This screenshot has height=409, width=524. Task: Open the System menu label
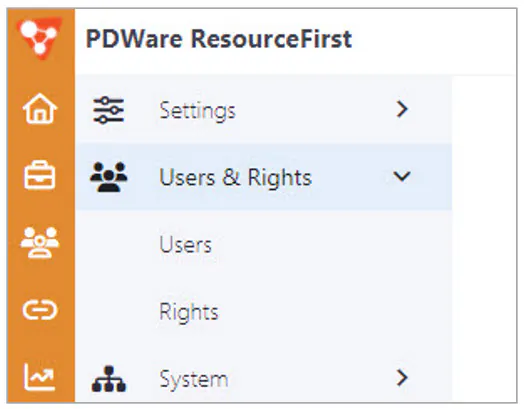click(194, 379)
